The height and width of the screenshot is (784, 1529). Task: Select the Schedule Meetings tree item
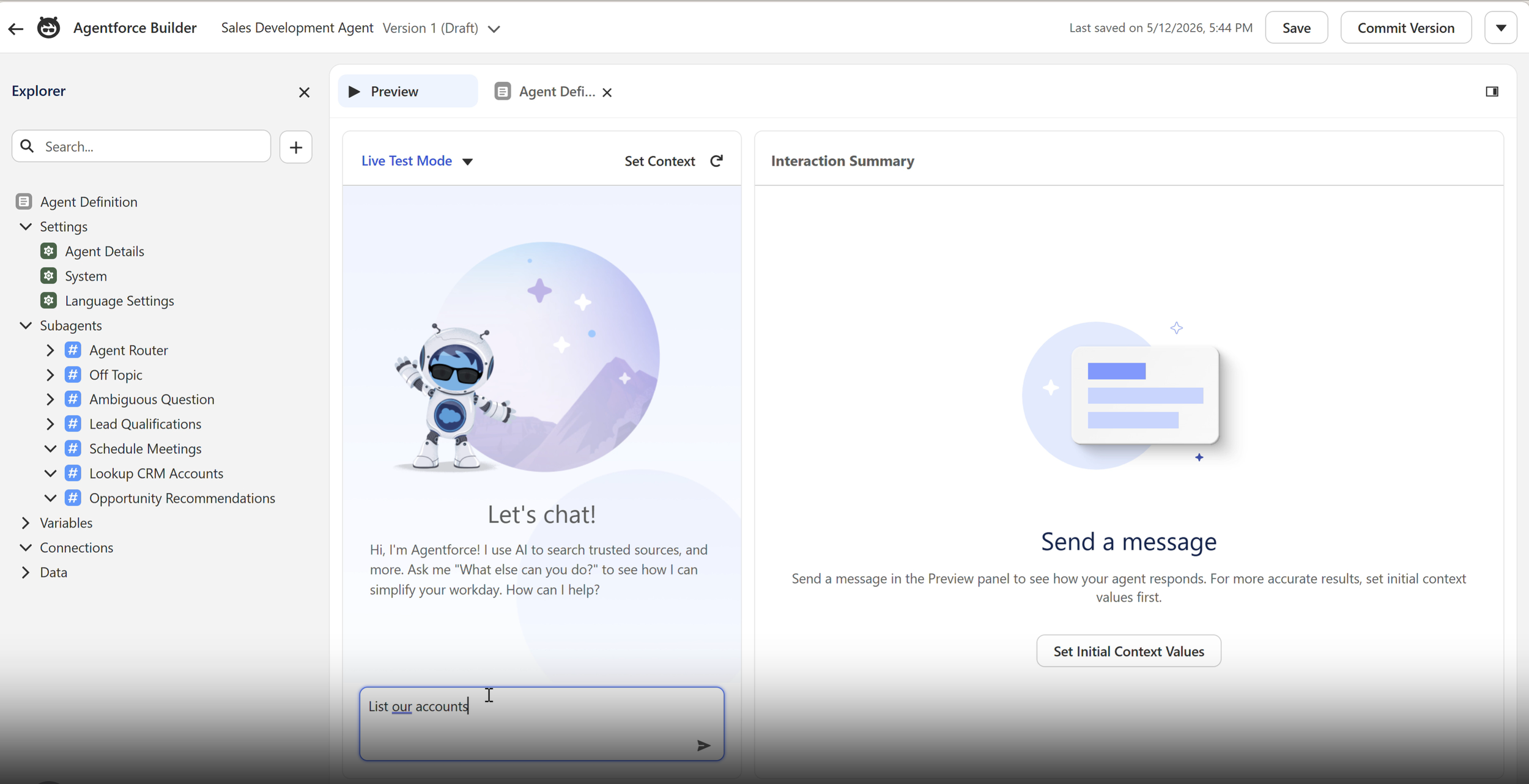145,449
